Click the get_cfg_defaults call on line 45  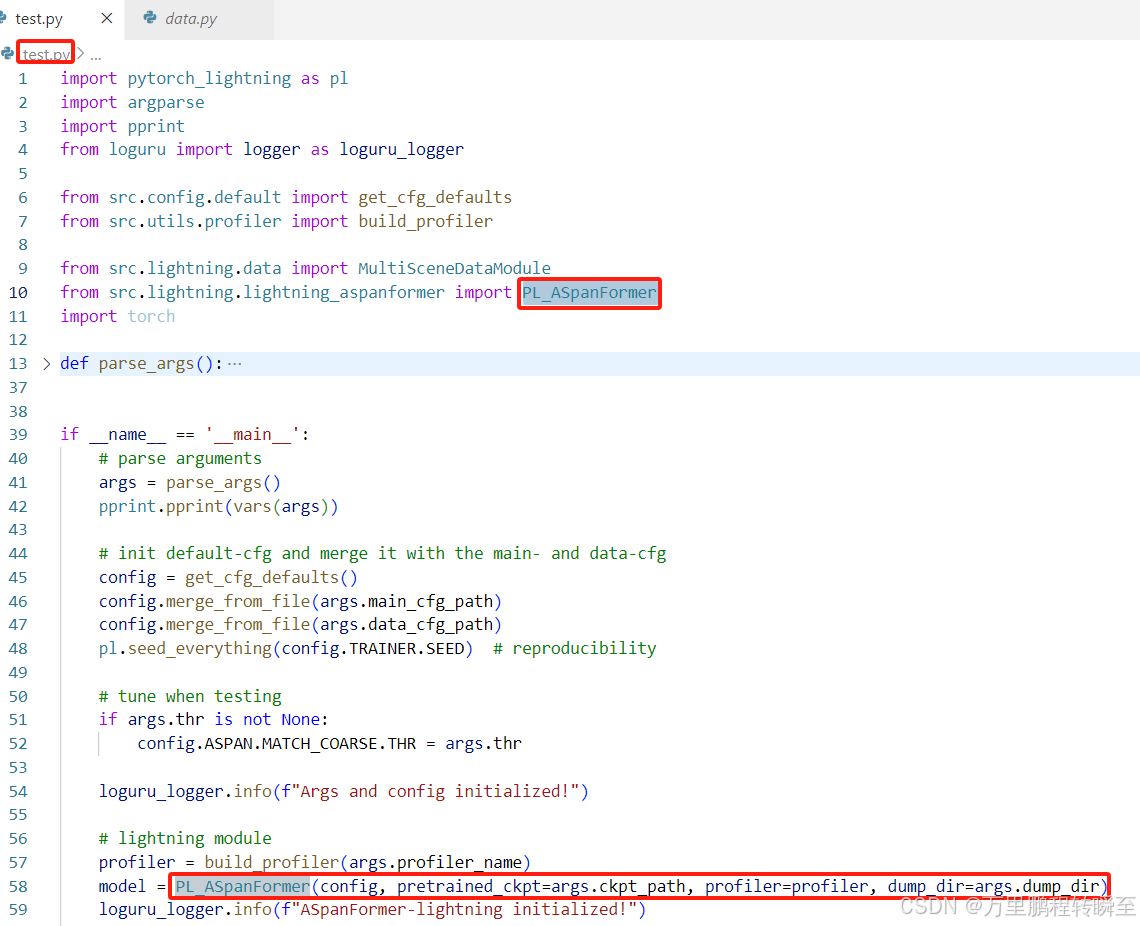pyautogui.click(x=256, y=577)
